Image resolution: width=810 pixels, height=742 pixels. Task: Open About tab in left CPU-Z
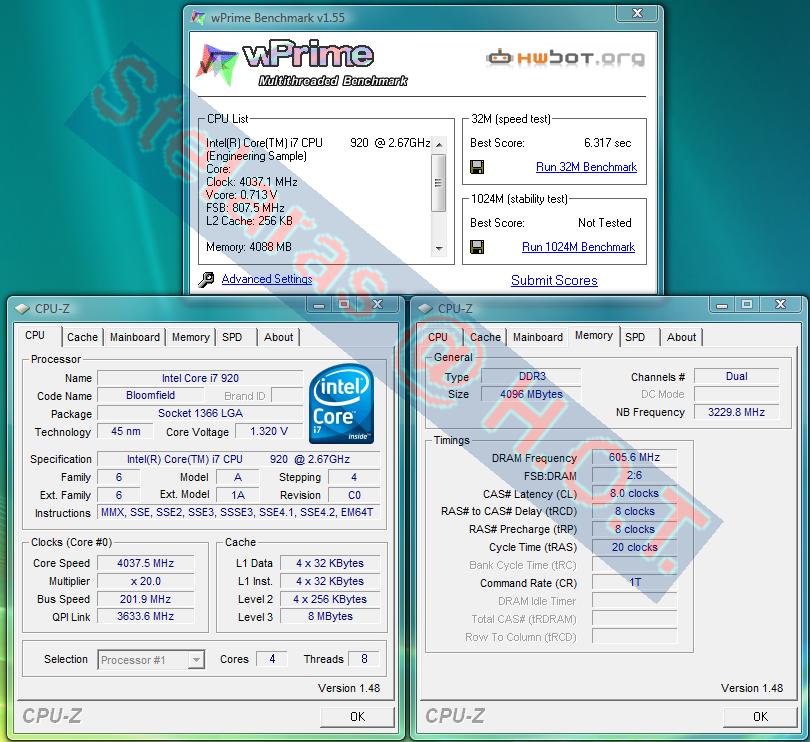pyautogui.click(x=278, y=337)
